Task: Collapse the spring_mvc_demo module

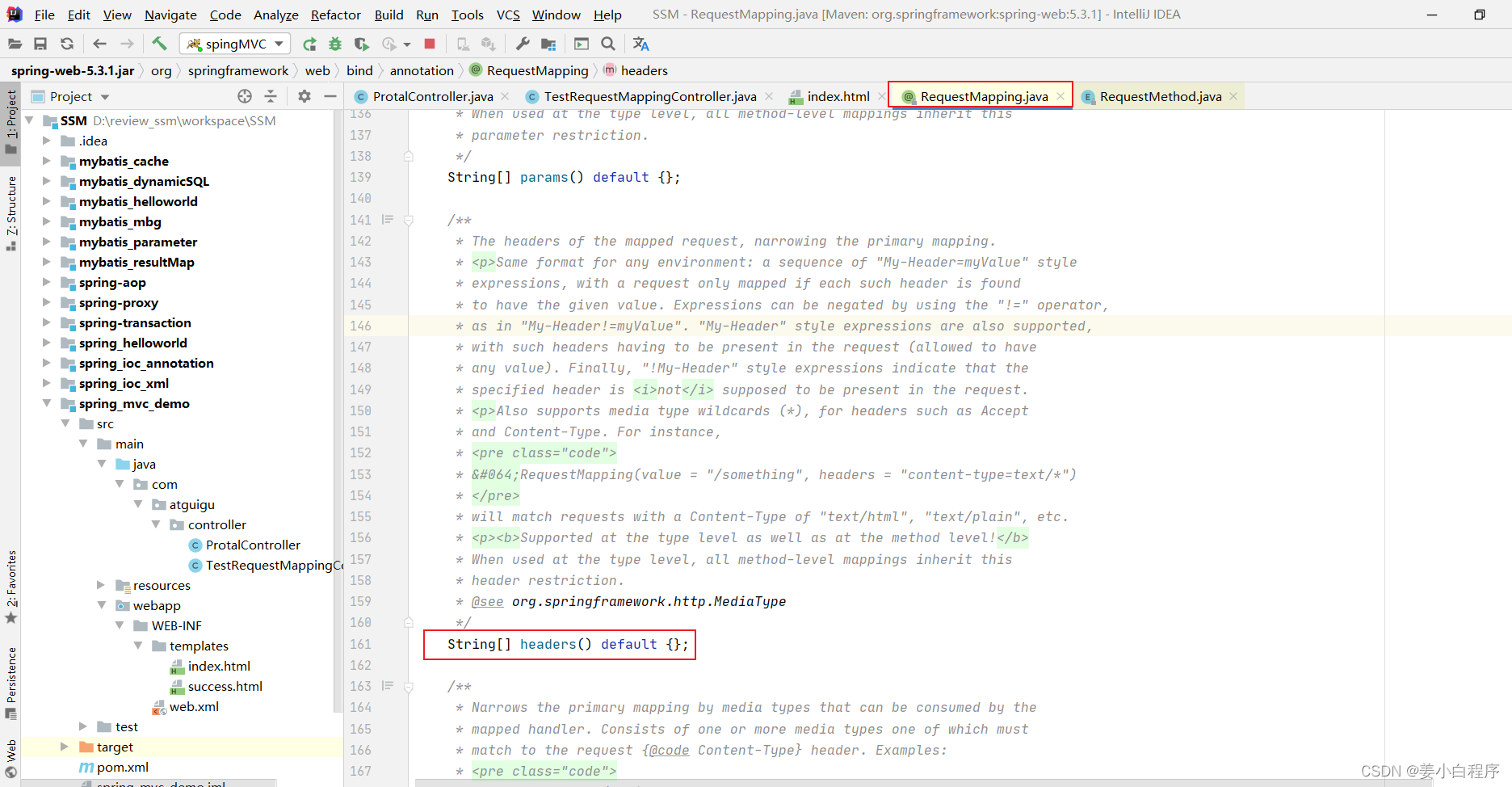Action: pyautogui.click(x=47, y=403)
